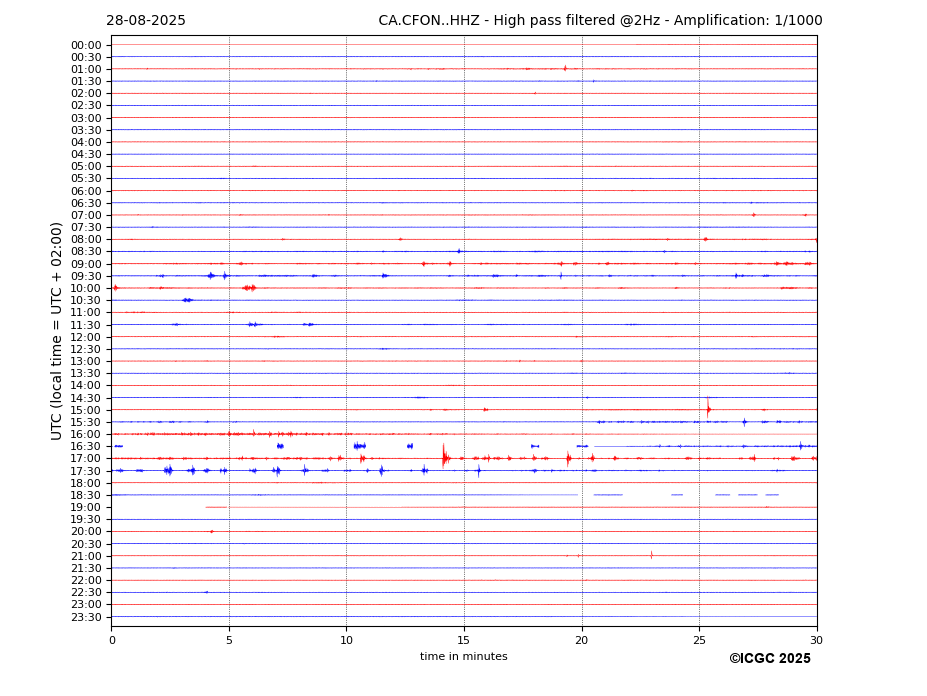927x696 pixels.
Task: Select the 04:30 time row label
Action: click(x=86, y=154)
